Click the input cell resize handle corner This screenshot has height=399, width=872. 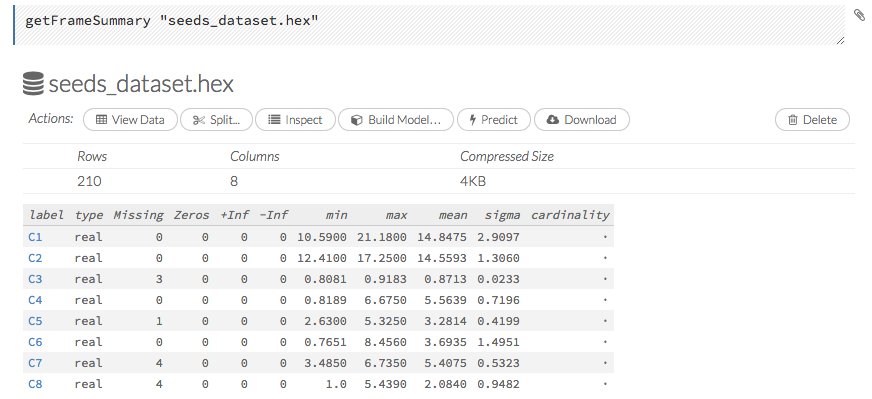840,40
